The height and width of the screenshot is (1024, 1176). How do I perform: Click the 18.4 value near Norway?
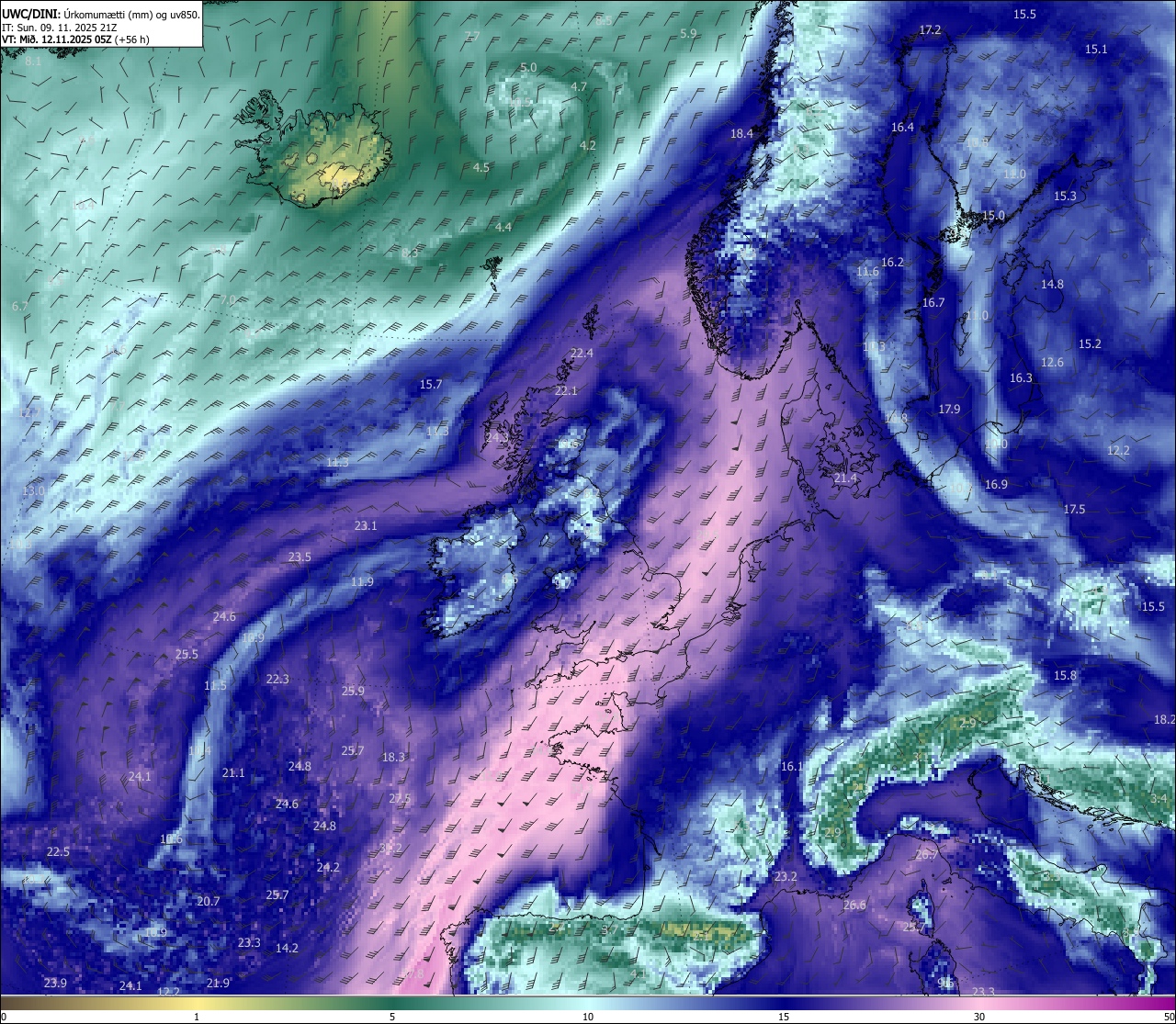(x=741, y=134)
